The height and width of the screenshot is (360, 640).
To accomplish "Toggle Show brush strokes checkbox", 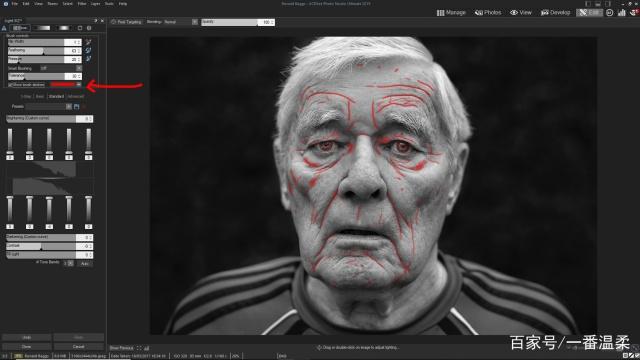I will coord(10,84).
